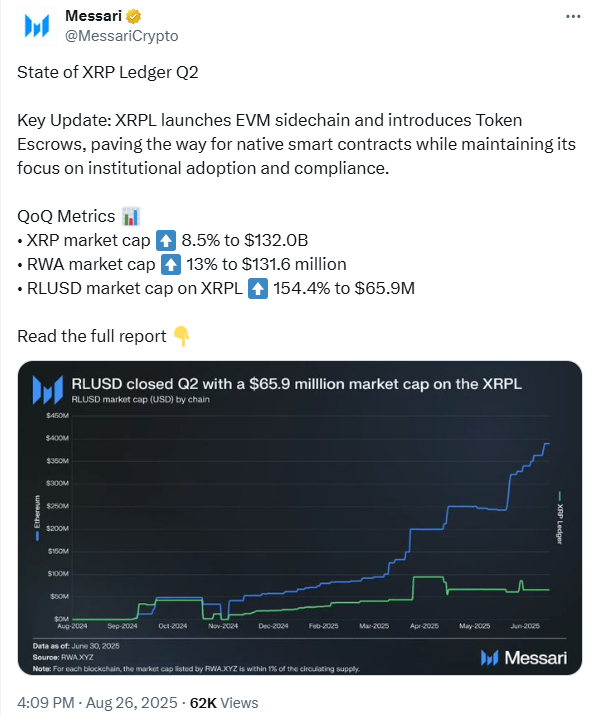Screen dimensions: 601x715
Task: Click the gold verified badge beside Messari
Action: (134, 17)
